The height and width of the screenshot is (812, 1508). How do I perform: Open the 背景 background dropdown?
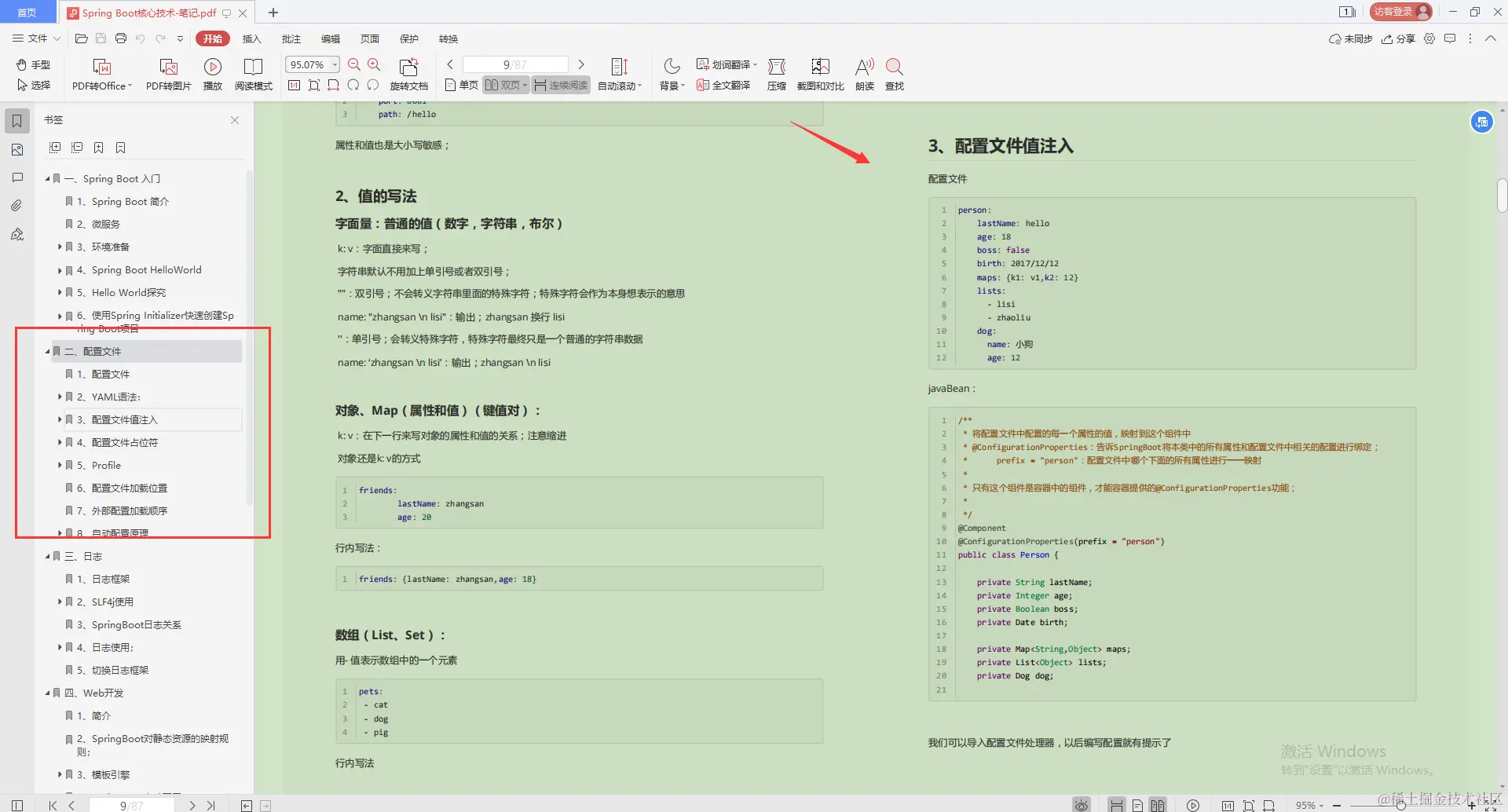pyautogui.click(x=672, y=75)
